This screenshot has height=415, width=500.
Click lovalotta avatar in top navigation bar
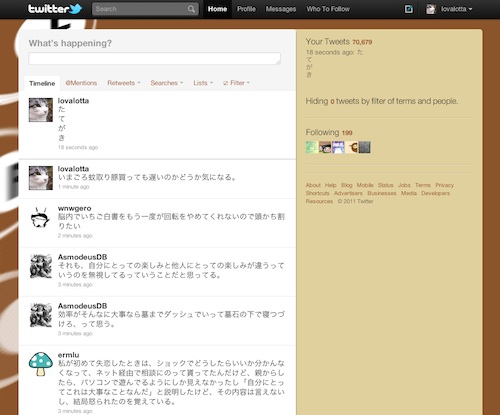431,9
